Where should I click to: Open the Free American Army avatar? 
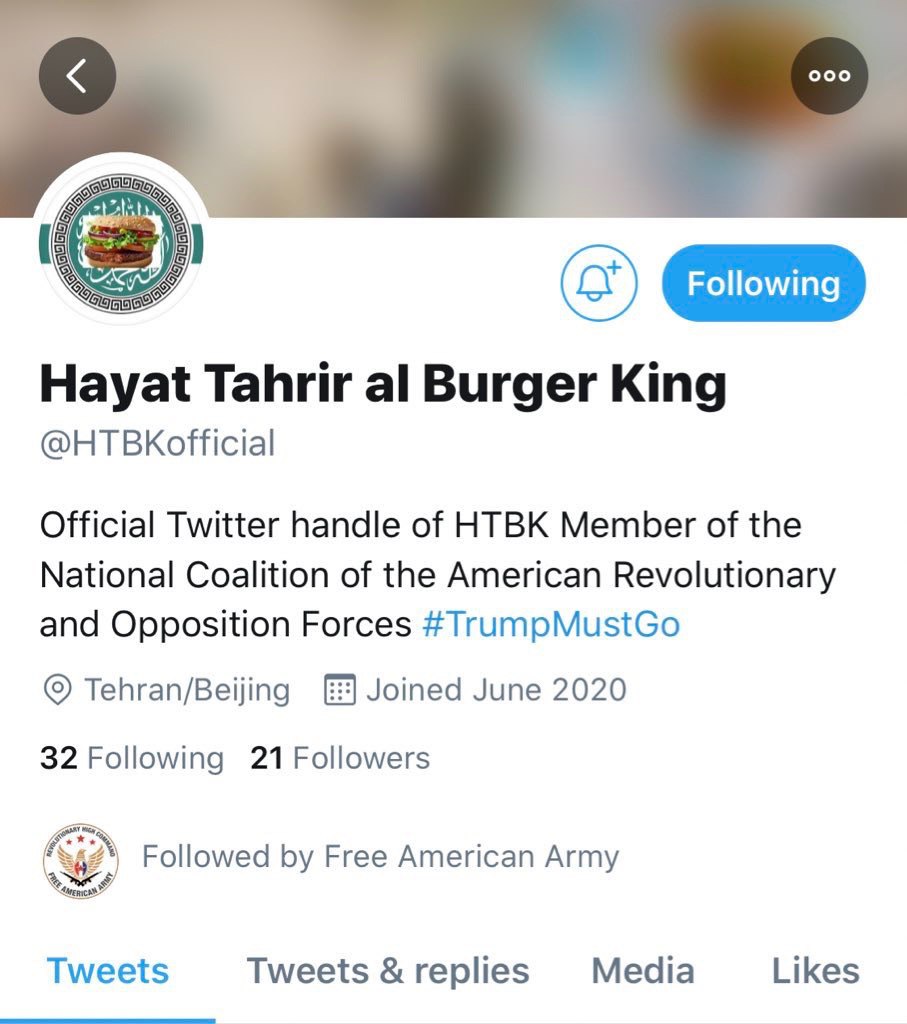pyautogui.click(x=81, y=861)
